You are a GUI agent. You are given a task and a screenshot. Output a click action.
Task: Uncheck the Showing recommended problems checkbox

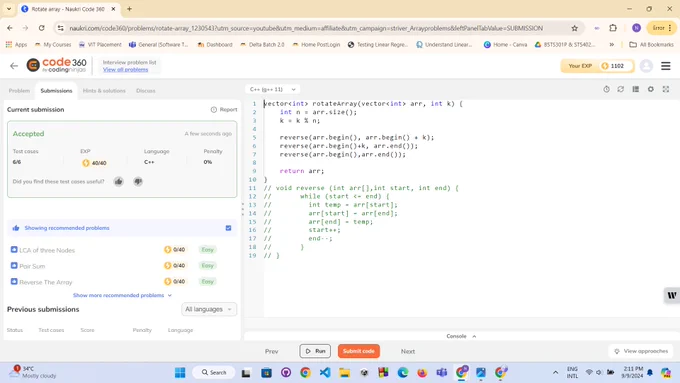tap(229, 228)
